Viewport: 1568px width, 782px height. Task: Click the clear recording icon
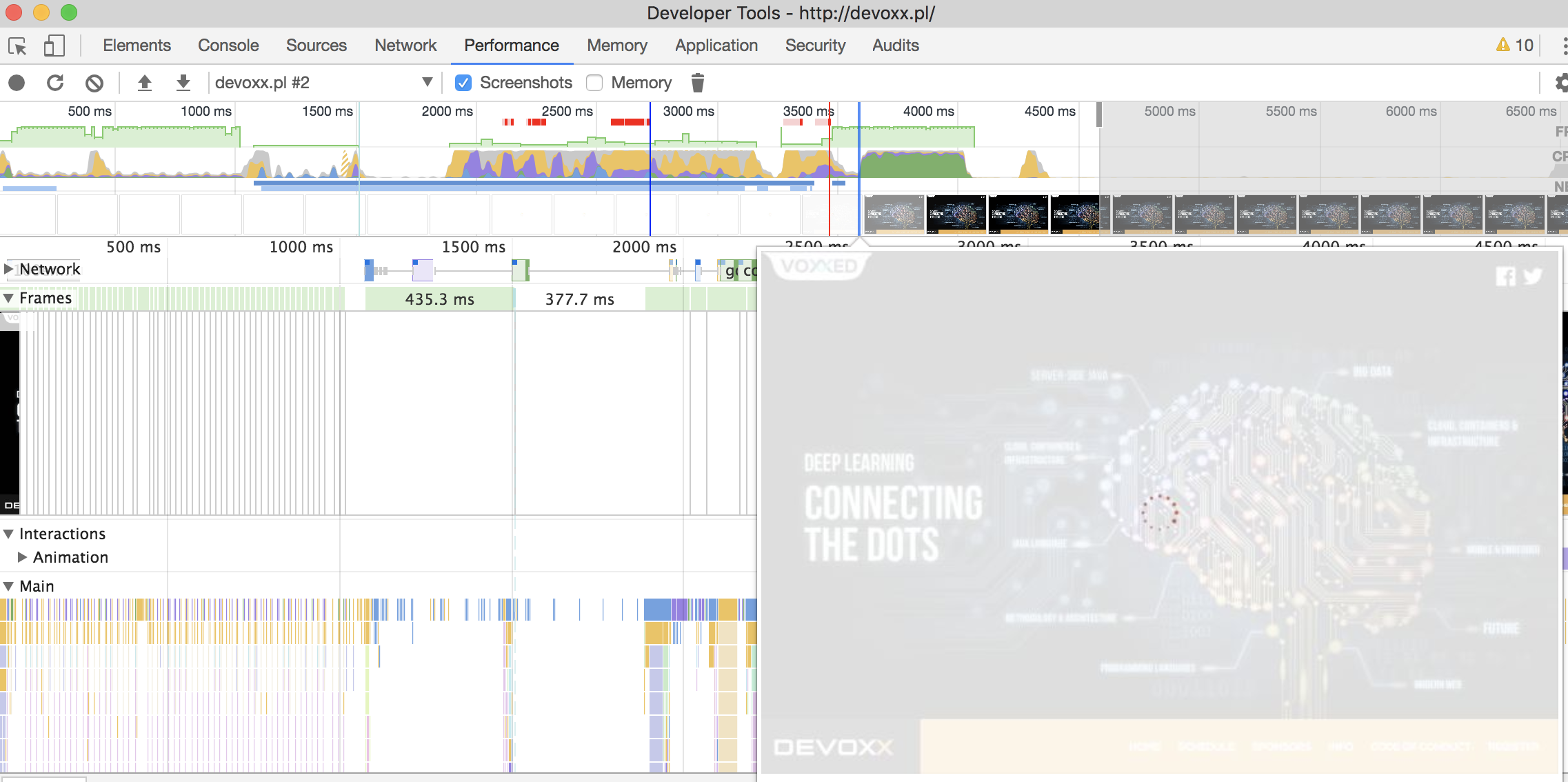point(94,83)
